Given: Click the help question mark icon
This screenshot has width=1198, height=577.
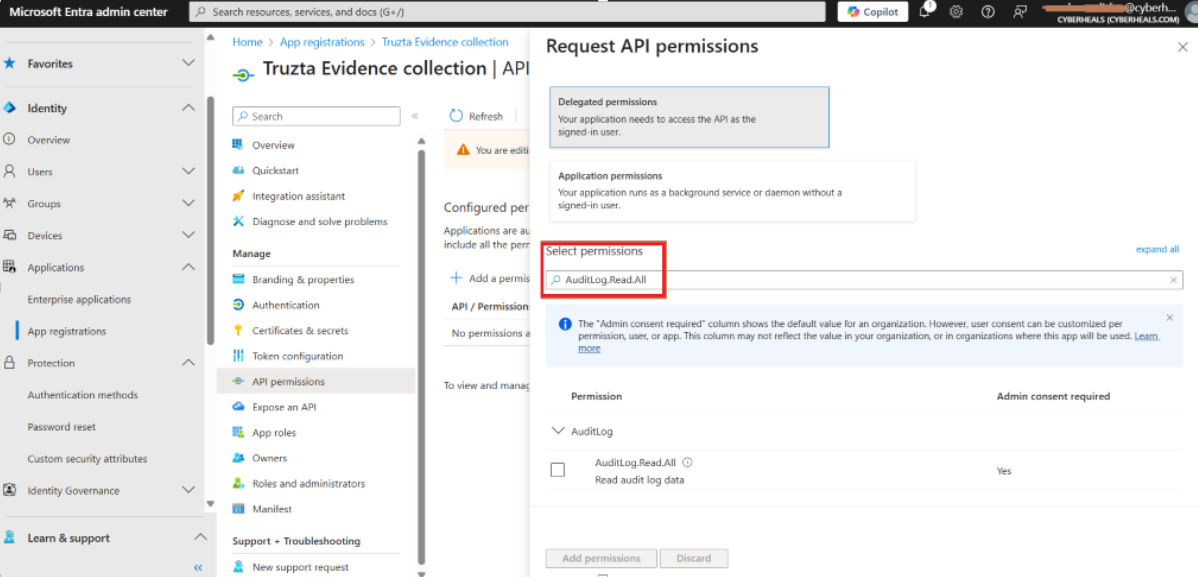Looking at the screenshot, I should 987,12.
